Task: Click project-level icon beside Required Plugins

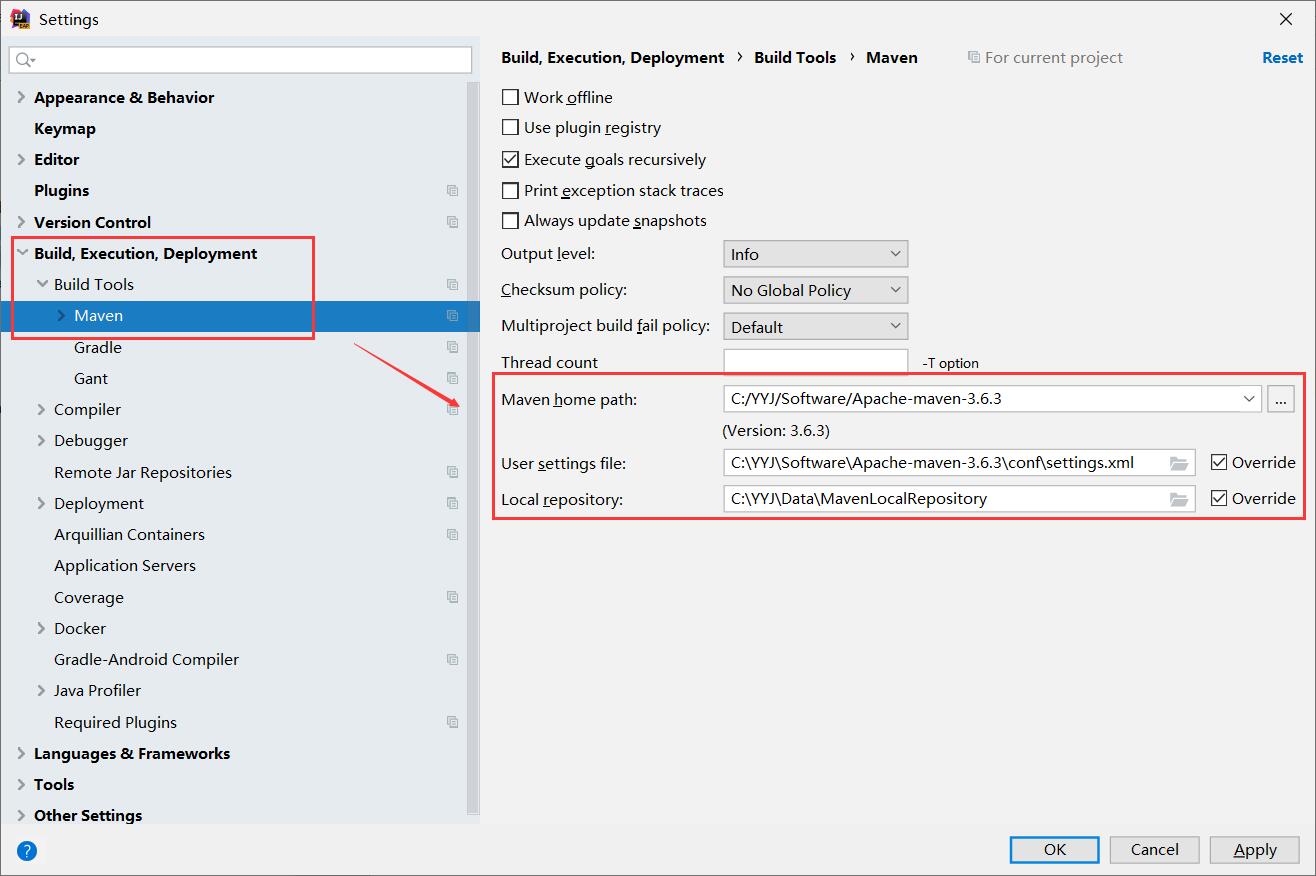Action: coord(452,722)
